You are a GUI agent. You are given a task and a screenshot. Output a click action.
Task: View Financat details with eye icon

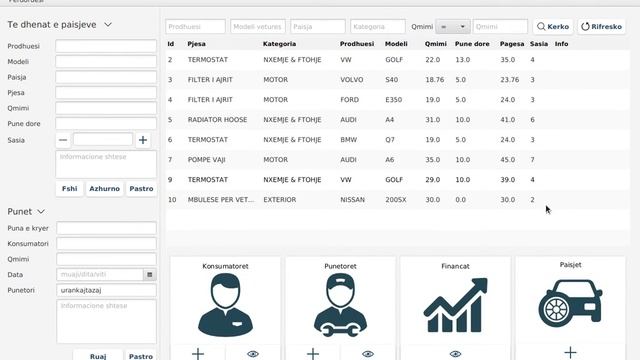coord(456,353)
